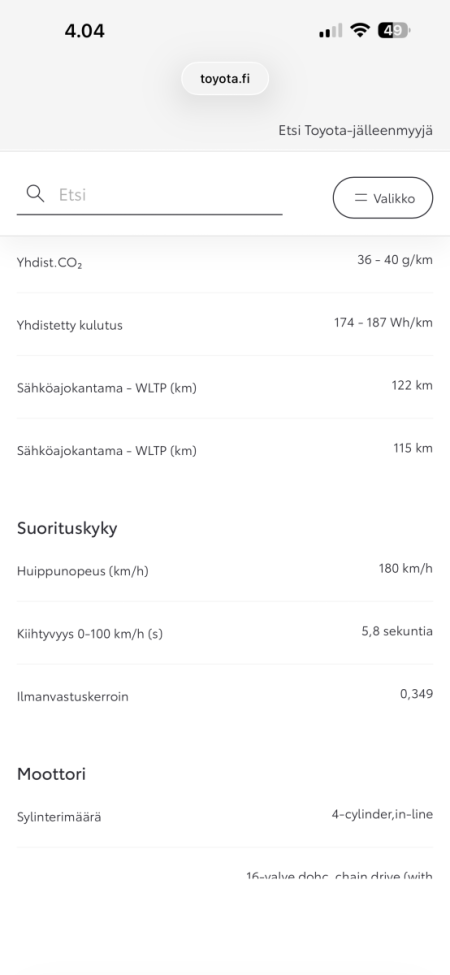Image resolution: width=450 pixels, height=975 pixels.
Task: Open Etsi Toyota-jälleenmyyjä link
Action: [356, 131]
